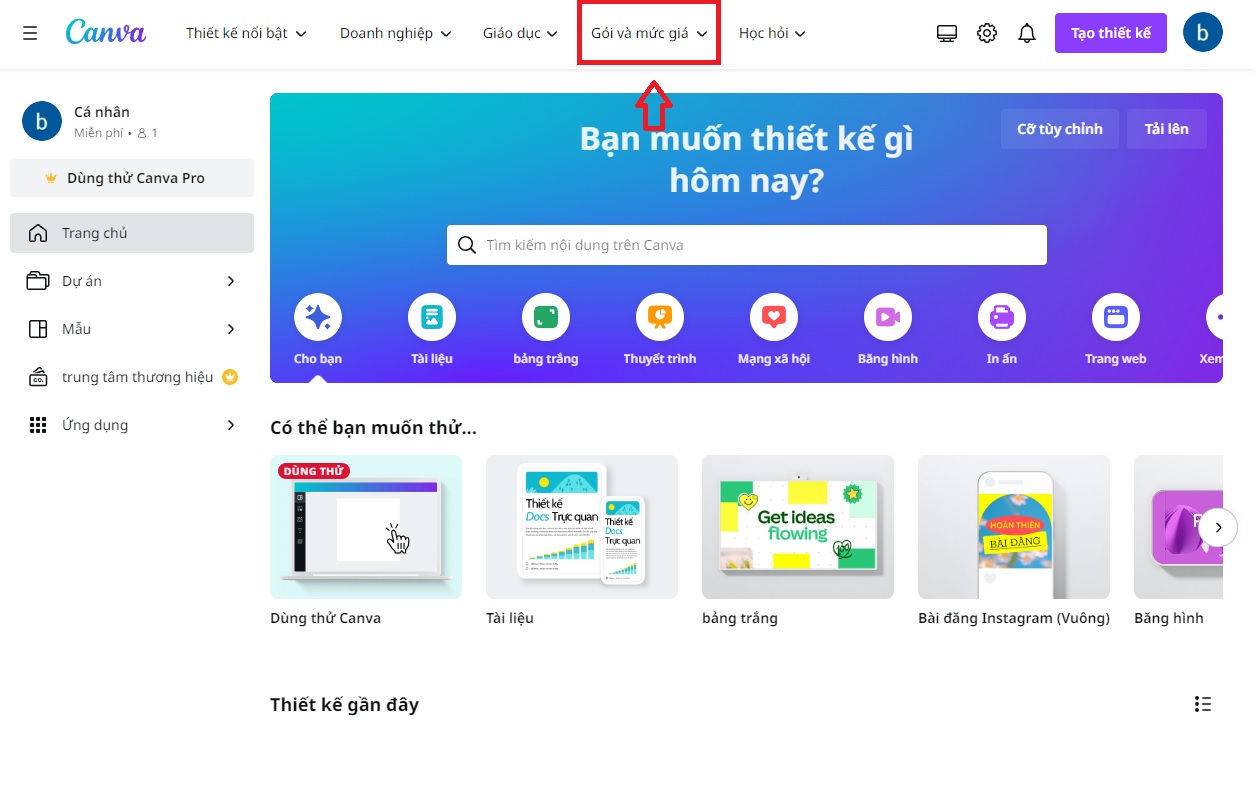Click the Ứng dụng grid icon
This screenshot has height=797, width=1255.
point(38,425)
